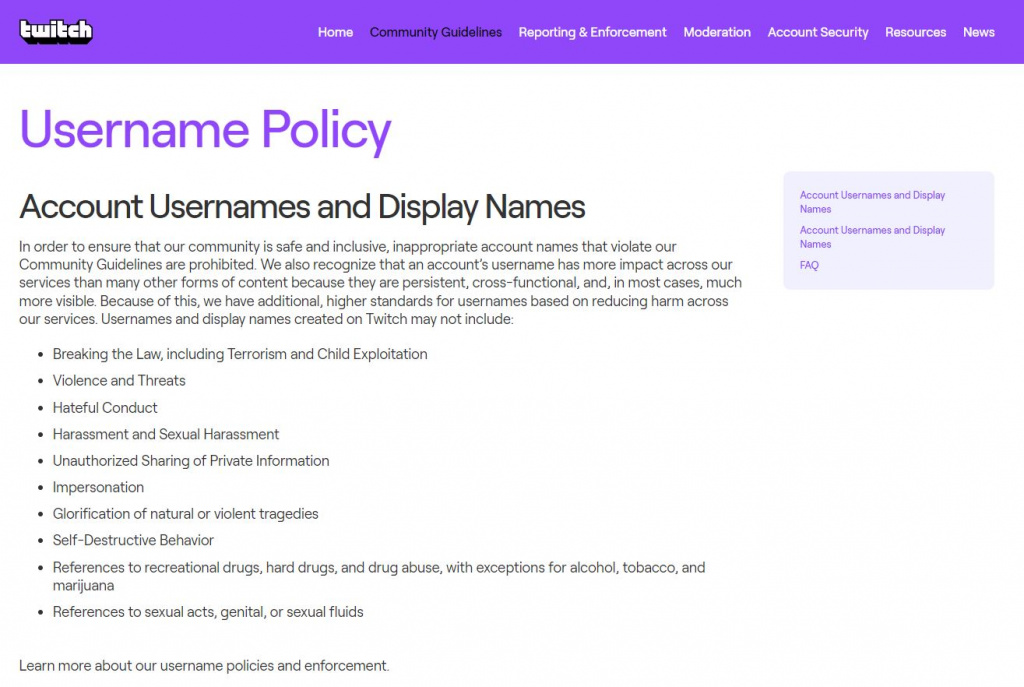Click the bullet on references to recreational drugs

379,576
